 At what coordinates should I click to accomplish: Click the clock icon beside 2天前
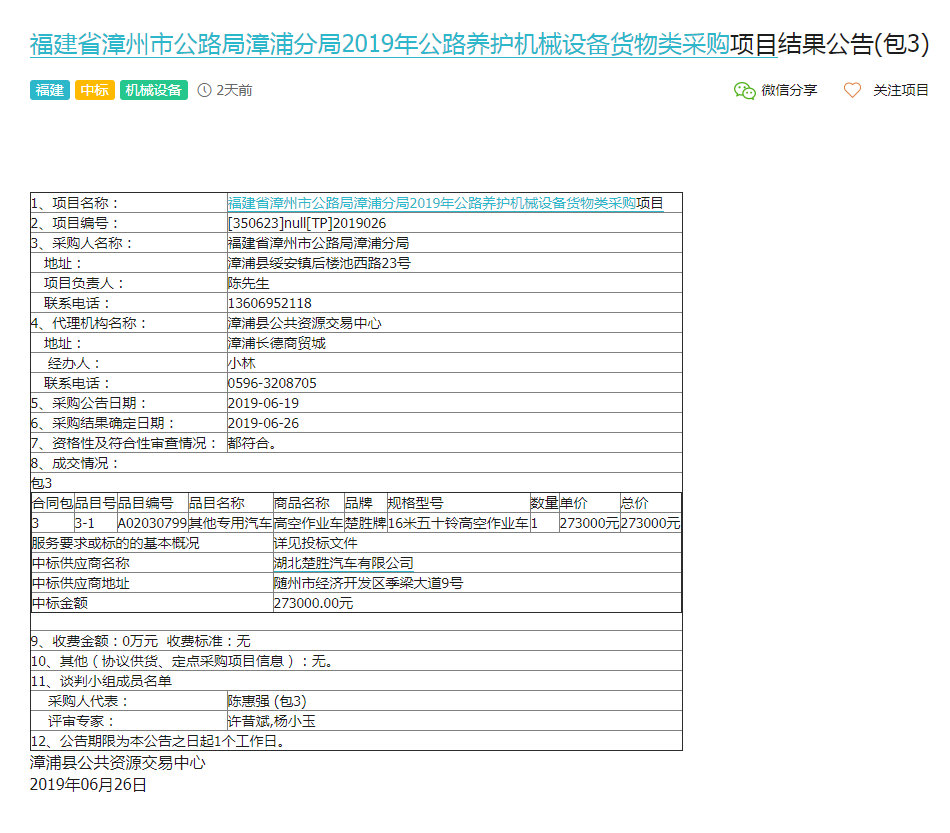pos(205,90)
